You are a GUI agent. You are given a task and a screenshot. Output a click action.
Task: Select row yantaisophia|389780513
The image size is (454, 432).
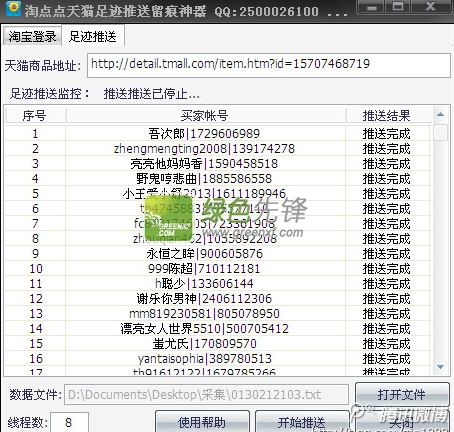[x=218, y=359]
